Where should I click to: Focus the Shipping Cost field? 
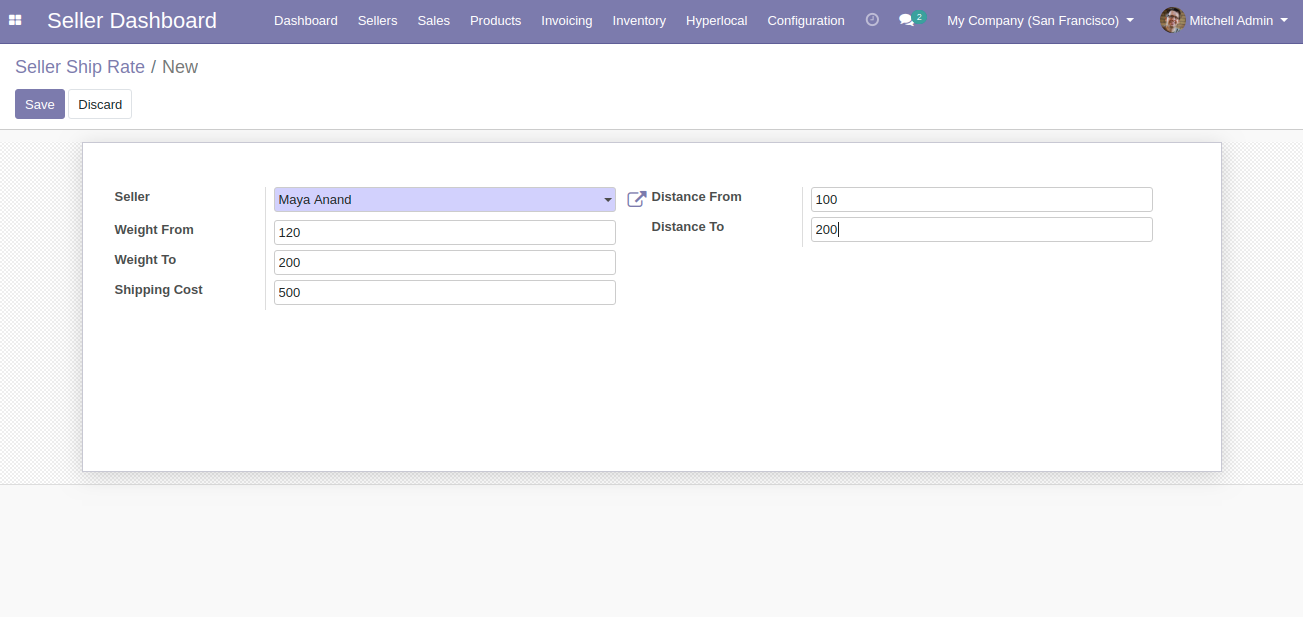pyautogui.click(x=445, y=292)
